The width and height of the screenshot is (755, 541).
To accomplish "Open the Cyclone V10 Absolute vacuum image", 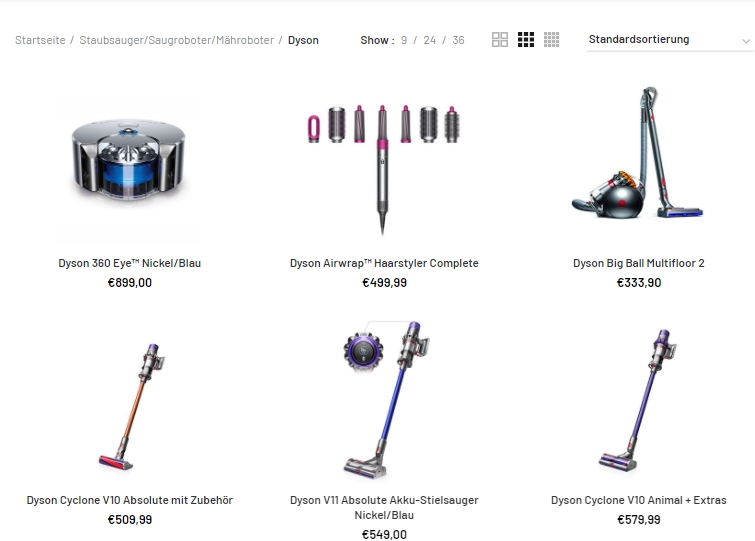I will 130,407.
